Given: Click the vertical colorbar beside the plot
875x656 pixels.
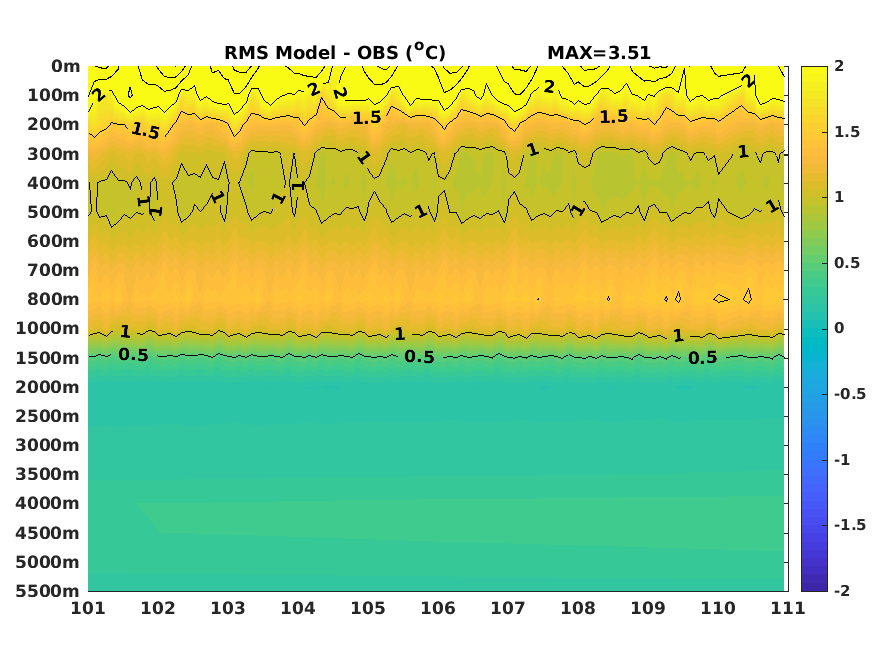Looking at the screenshot, I should click(814, 329).
